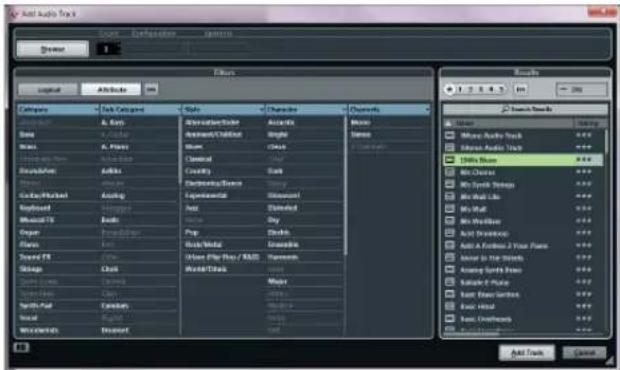Select the Country style filter
This screenshot has height=370, width=620.
tap(198, 171)
